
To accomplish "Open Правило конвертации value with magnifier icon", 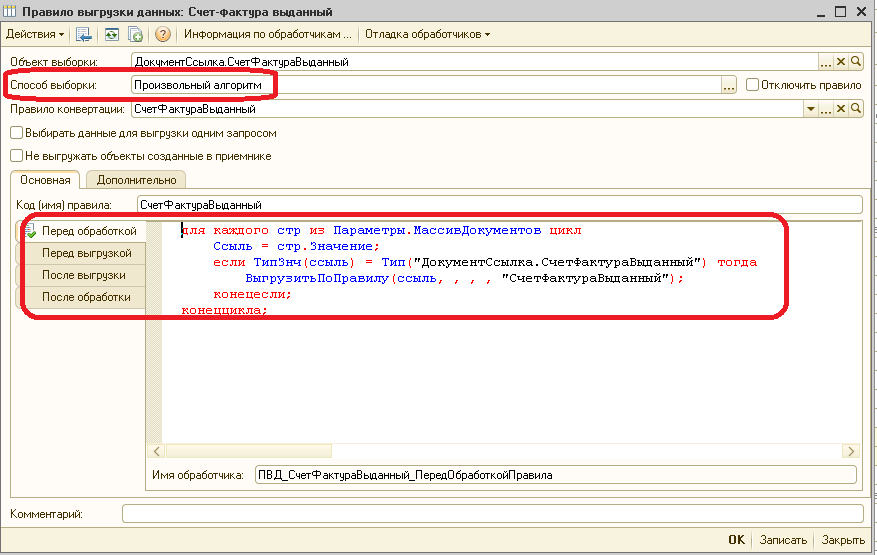I will click(x=856, y=109).
